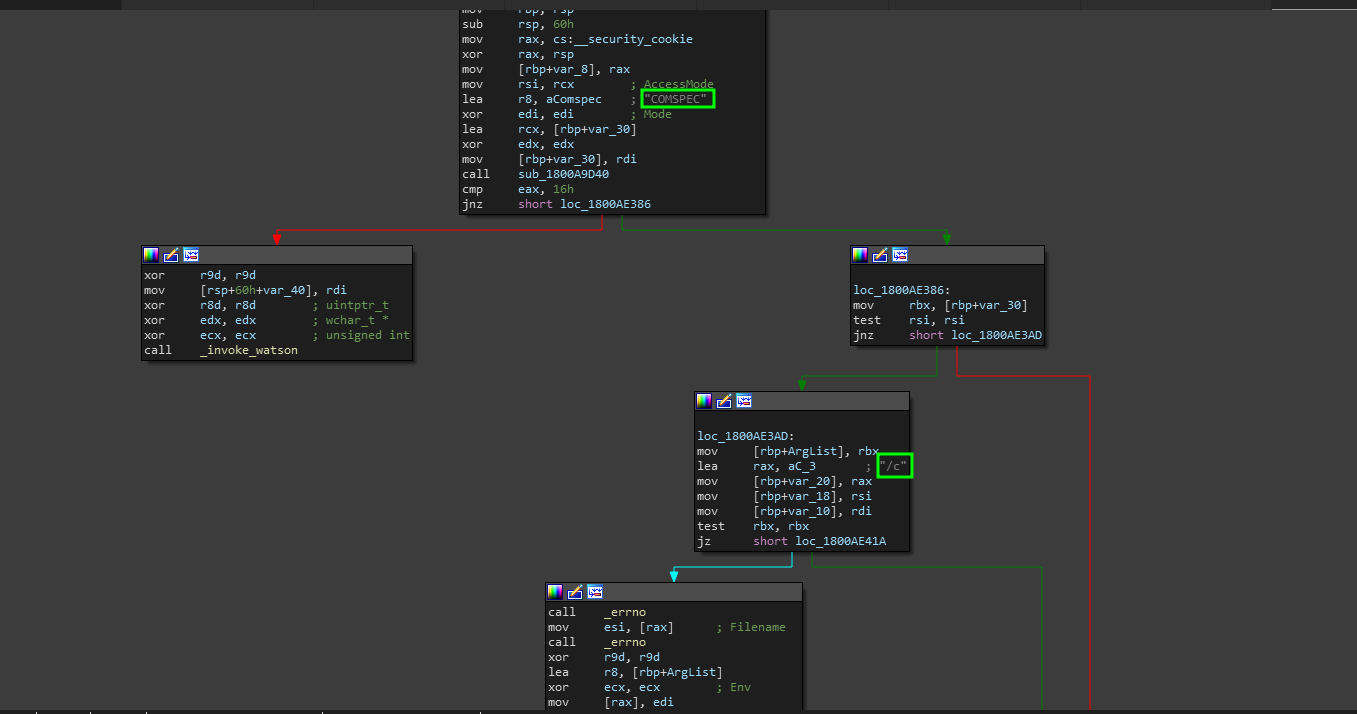Select sub_1800A9D40 in the call instruction
The image size is (1357, 714).
tap(563, 174)
